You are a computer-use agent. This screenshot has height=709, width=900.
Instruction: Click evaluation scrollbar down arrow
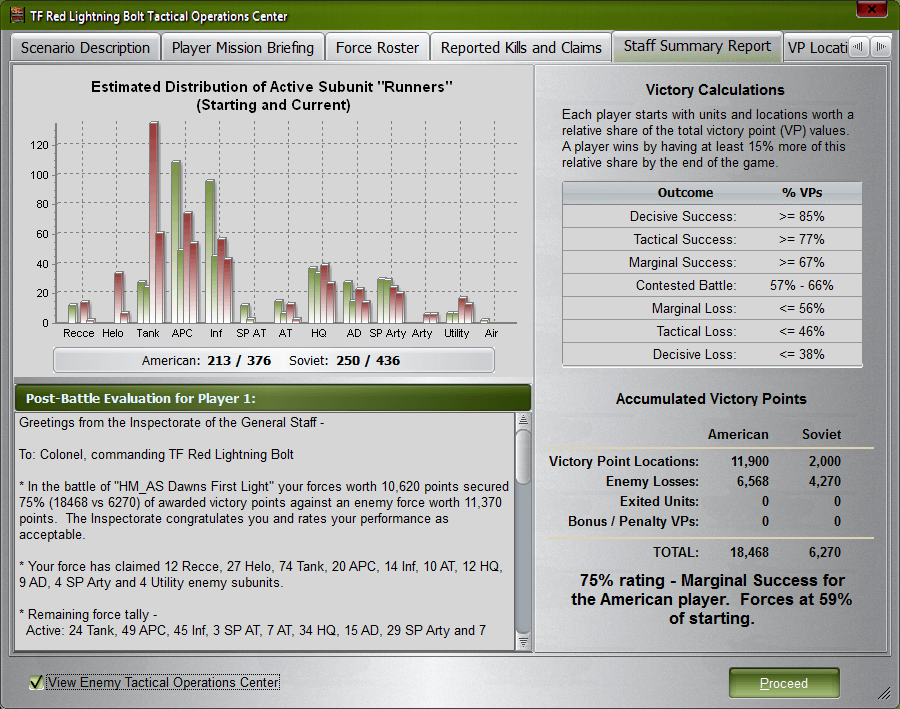(x=523, y=642)
